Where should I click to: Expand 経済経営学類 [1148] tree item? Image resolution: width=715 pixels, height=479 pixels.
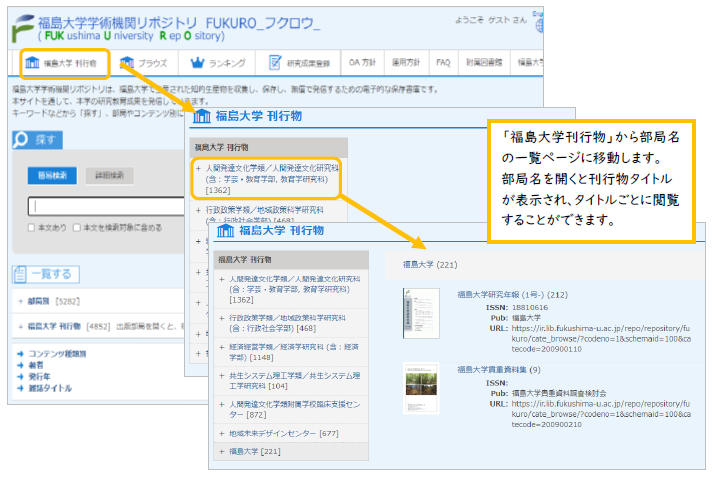click(223, 350)
